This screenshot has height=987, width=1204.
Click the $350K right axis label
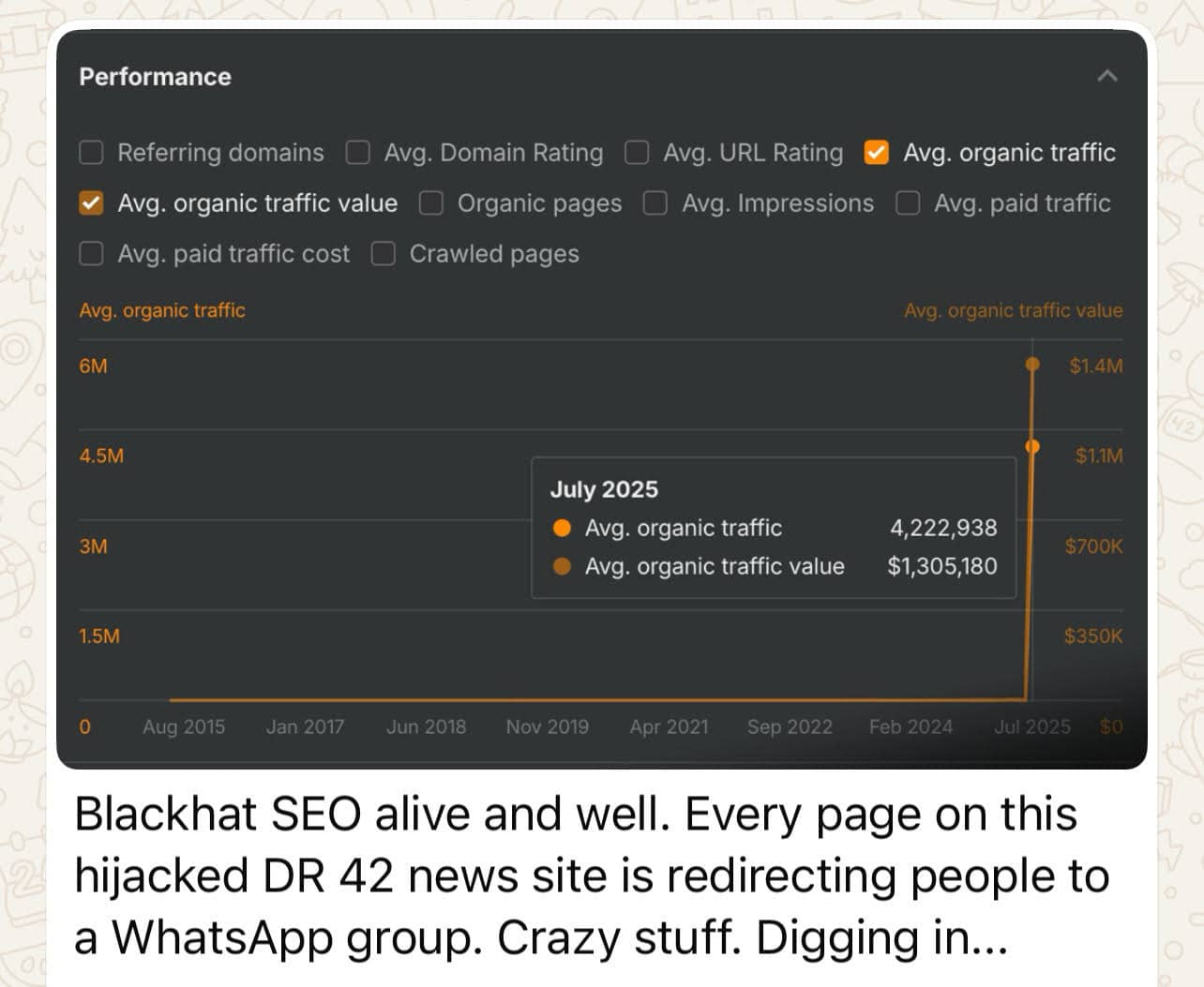pos(1092,636)
